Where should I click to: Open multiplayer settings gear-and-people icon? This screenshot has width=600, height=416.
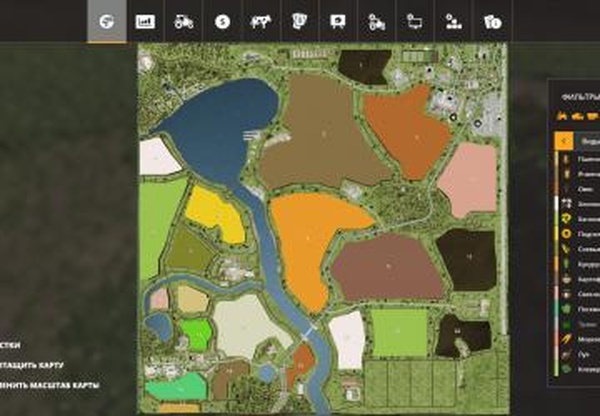point(453,22)
